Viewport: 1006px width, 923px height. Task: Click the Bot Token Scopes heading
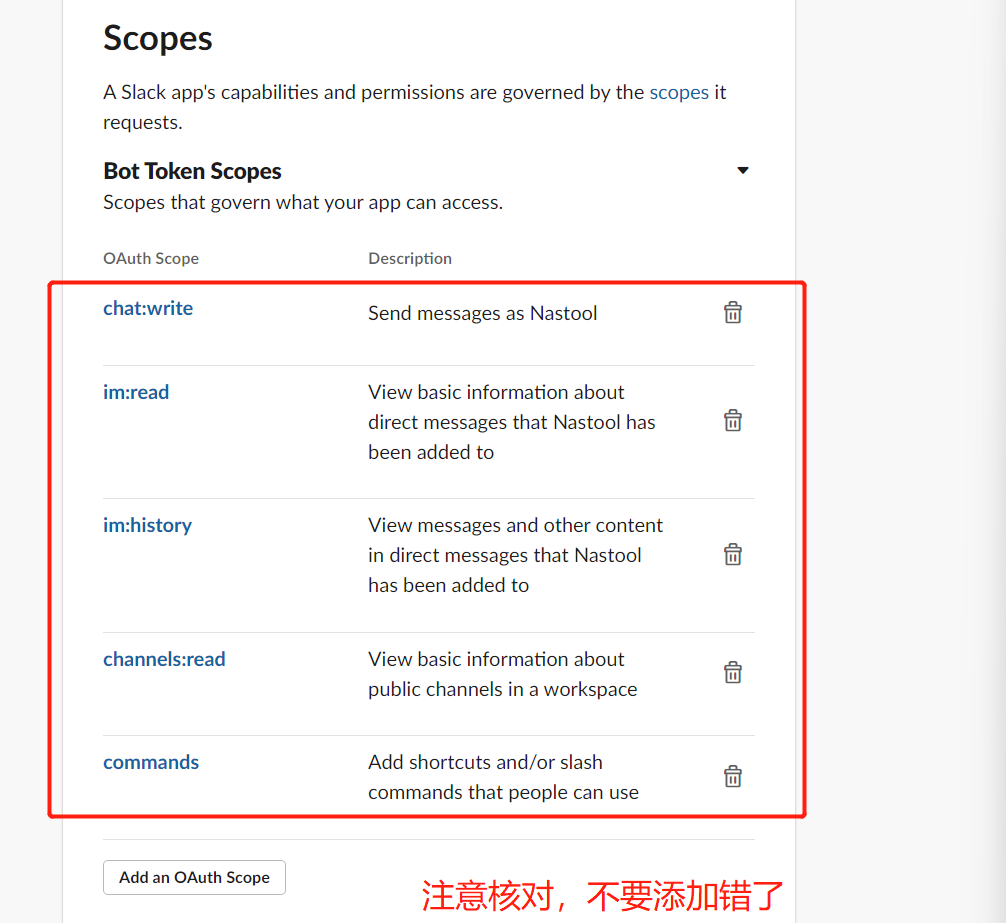(x=192, y=171)
